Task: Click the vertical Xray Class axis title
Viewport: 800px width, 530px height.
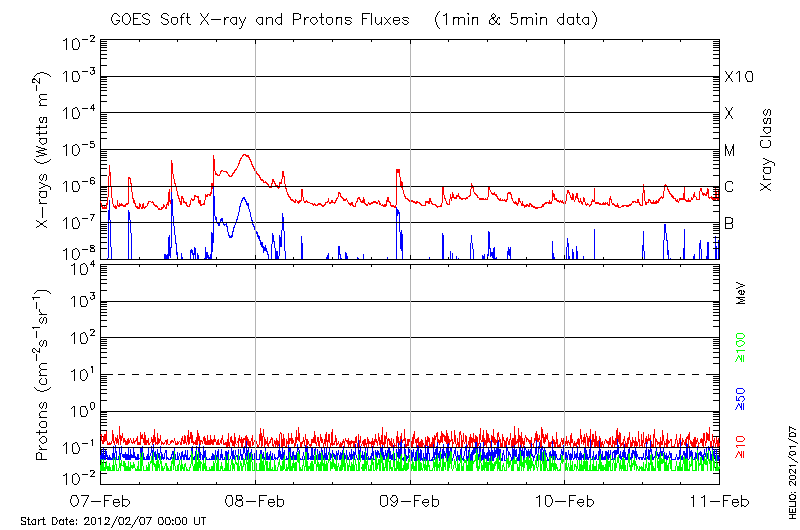Action: [x=767, y=150]
